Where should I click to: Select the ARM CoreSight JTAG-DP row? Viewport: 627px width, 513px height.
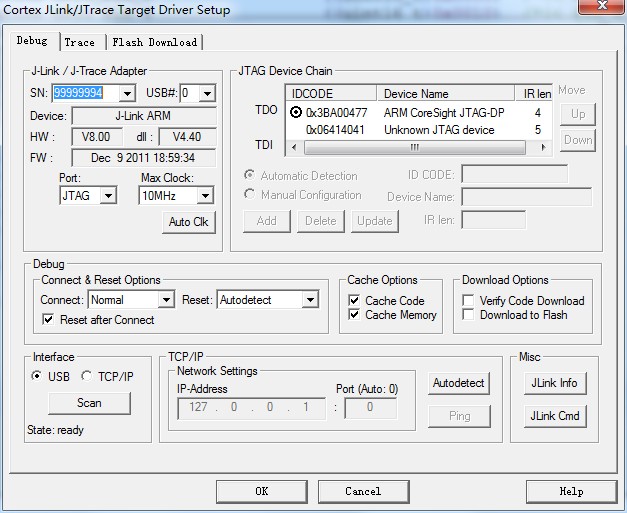coord(419,113)
